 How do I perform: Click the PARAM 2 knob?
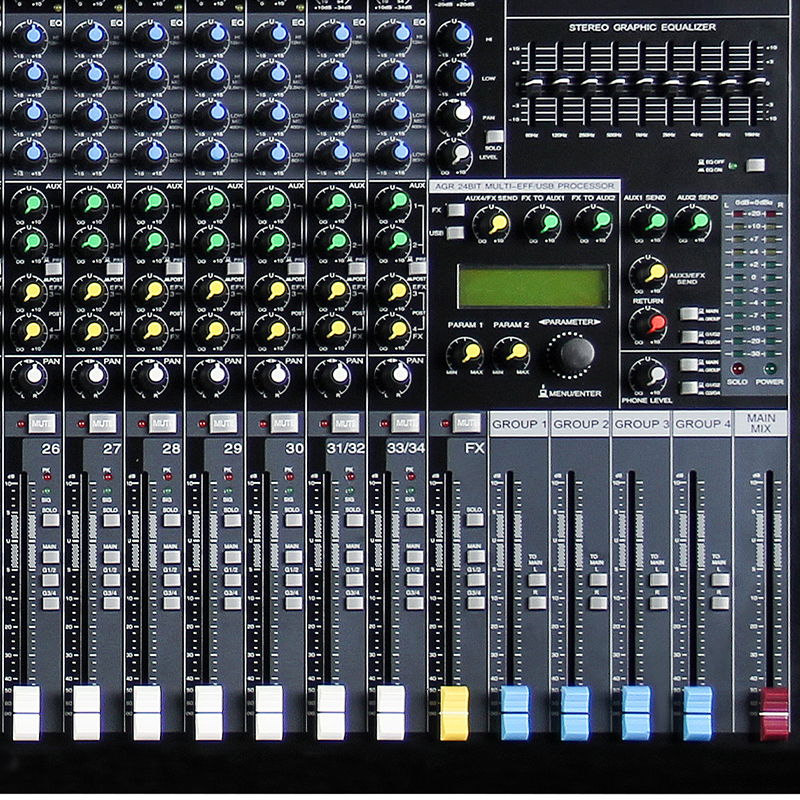514,352
